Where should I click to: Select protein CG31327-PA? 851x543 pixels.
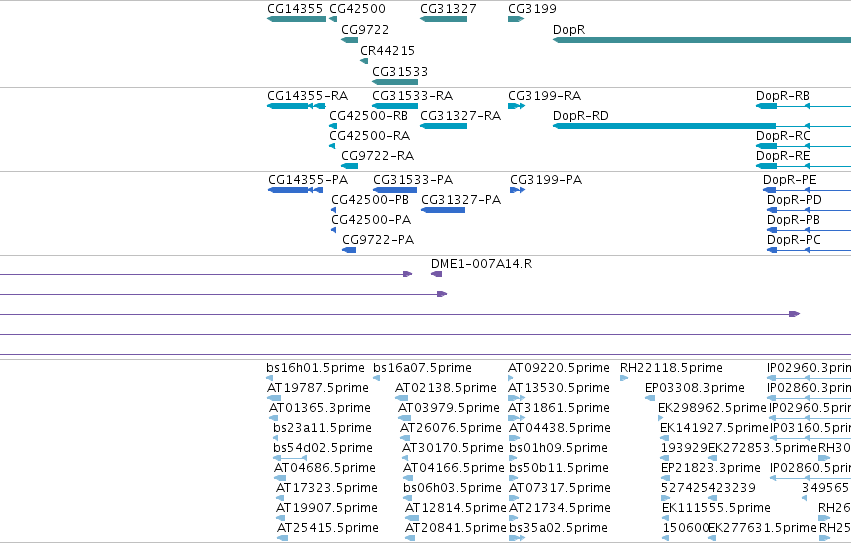(443, 210)
